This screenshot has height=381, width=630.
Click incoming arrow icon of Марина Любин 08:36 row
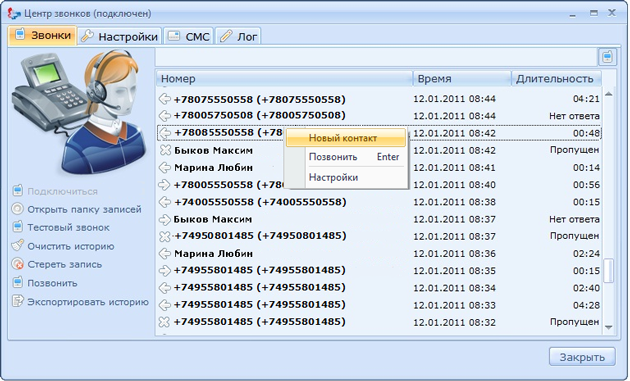click(165, 254)
